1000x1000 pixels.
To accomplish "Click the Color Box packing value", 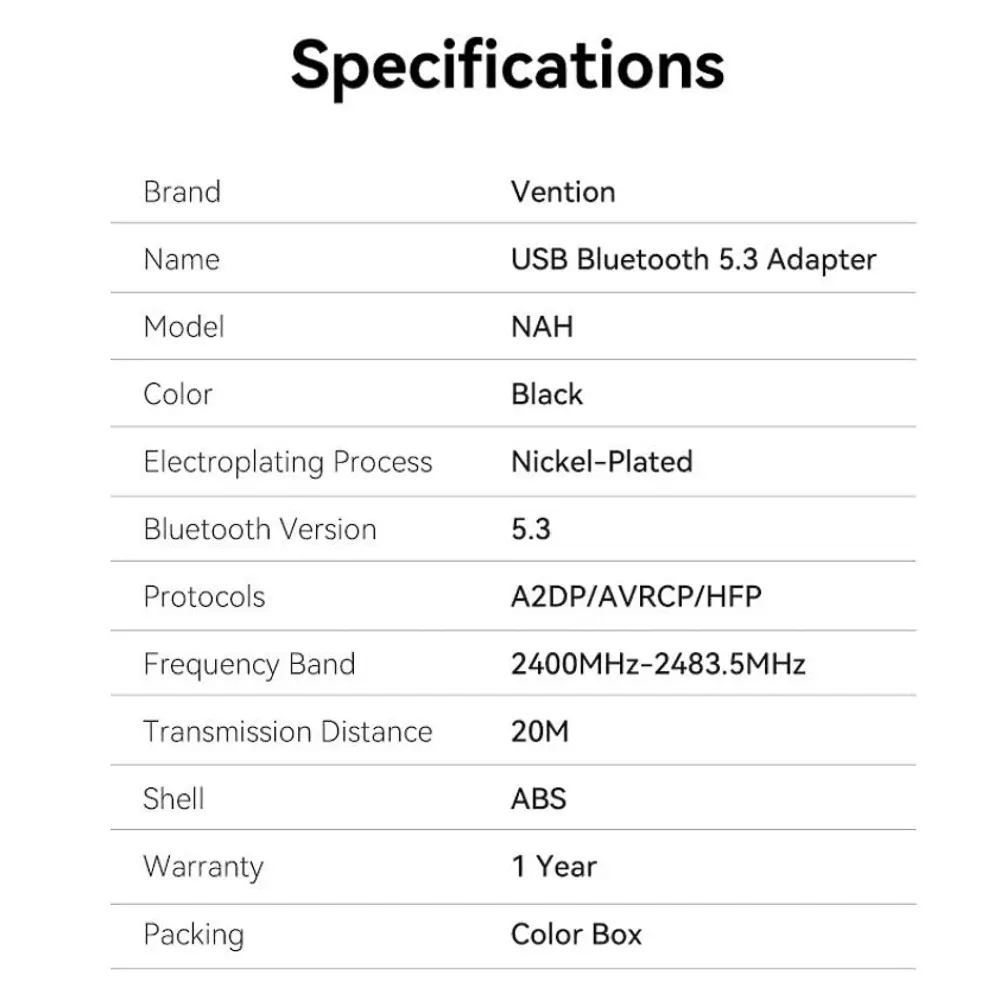I will coord(577,935).
